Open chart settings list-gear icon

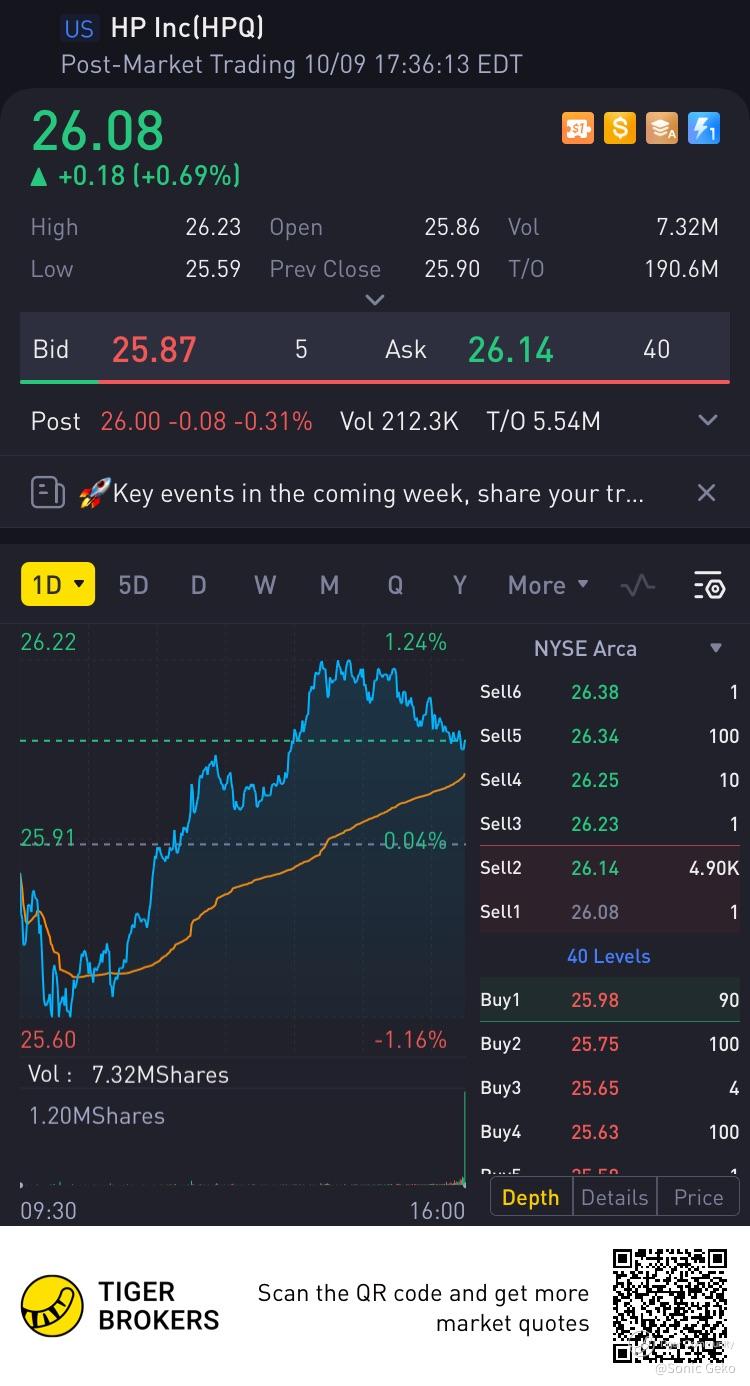pyautogui.click(x=709, y=585)
